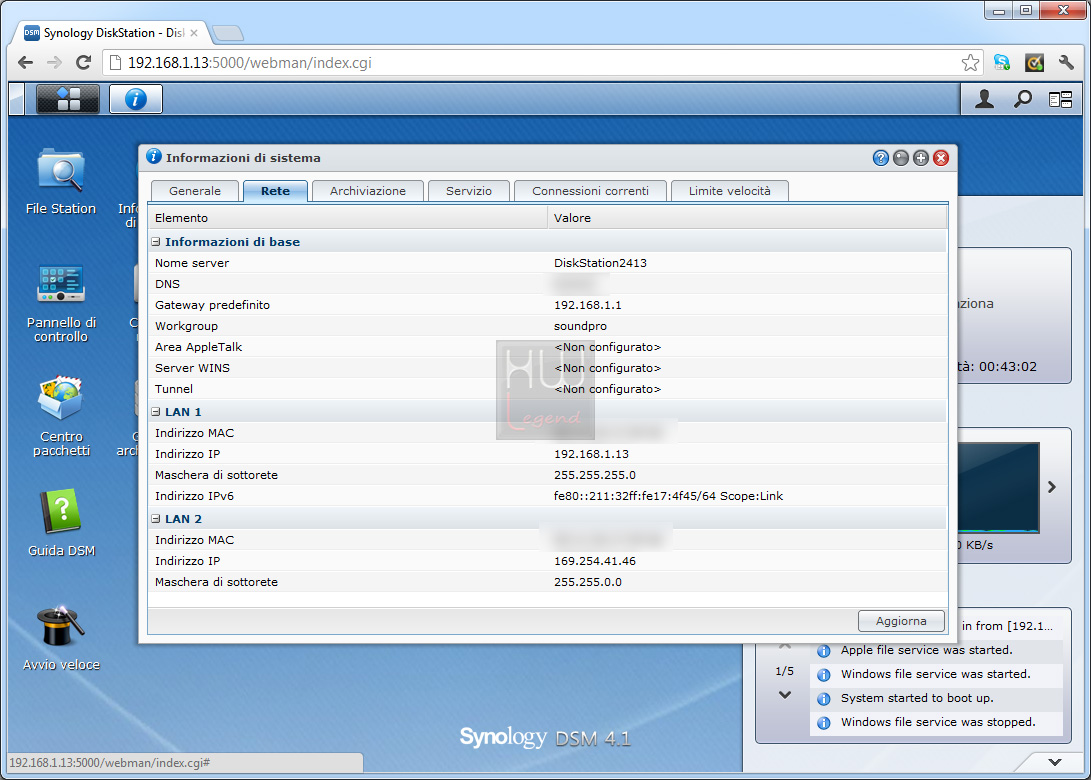The height and width of the screenshot is (780, 1091).
Task: Open help for Informazioni di sistema window
Action: click(x=880, y=158)
